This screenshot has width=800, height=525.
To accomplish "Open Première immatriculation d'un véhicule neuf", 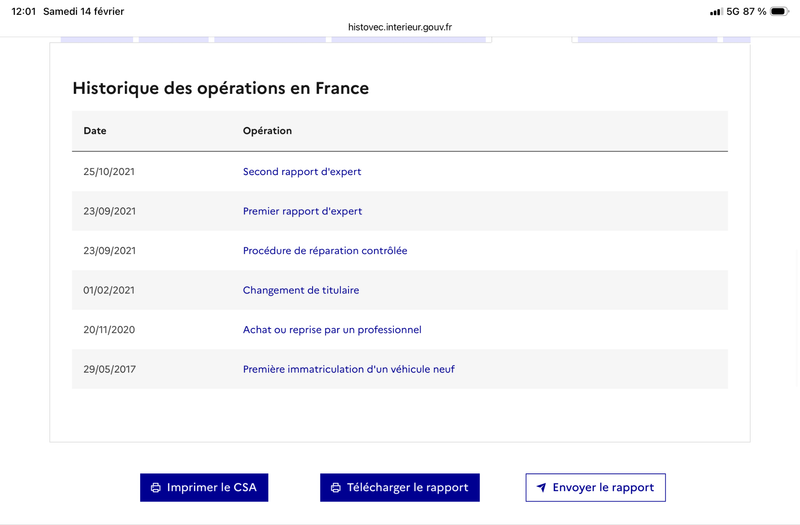I will 348,369.
